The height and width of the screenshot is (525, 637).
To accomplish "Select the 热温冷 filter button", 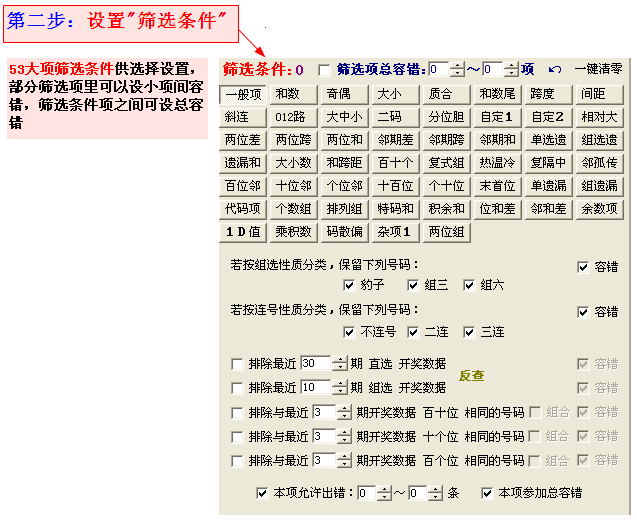I will coord(497,163).
